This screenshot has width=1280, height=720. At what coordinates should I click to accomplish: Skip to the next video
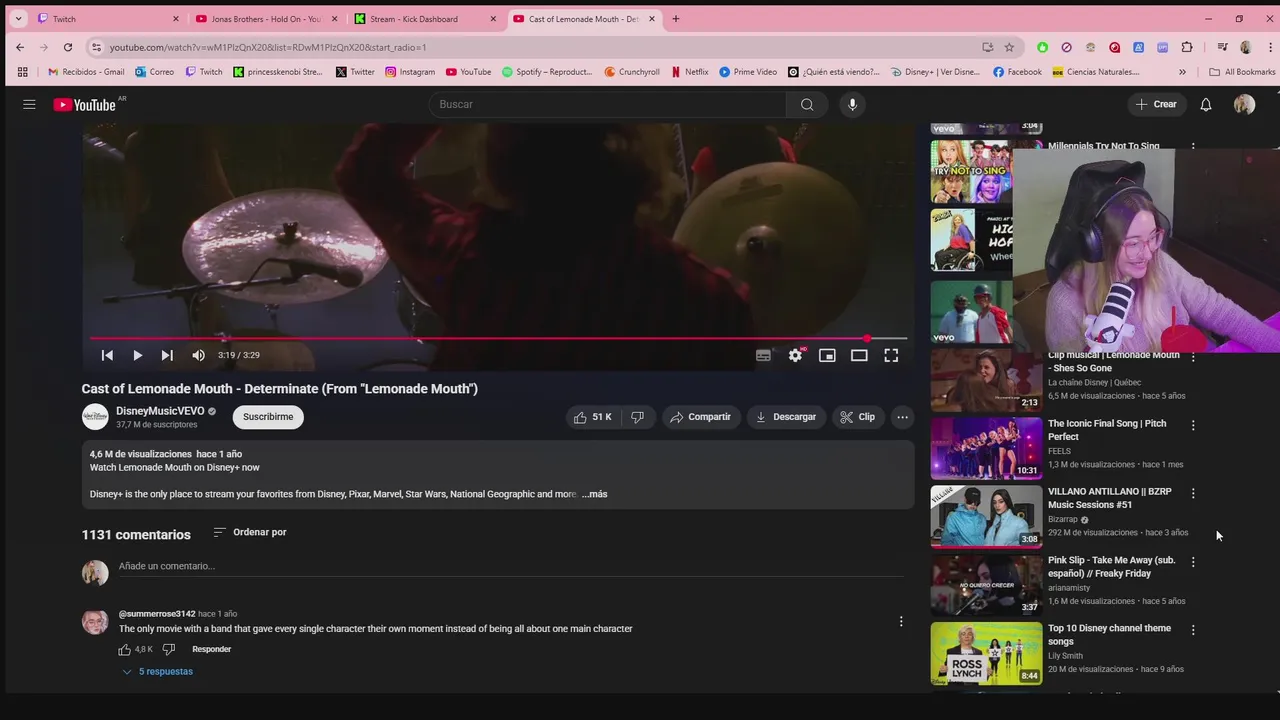tap(167, 355)
